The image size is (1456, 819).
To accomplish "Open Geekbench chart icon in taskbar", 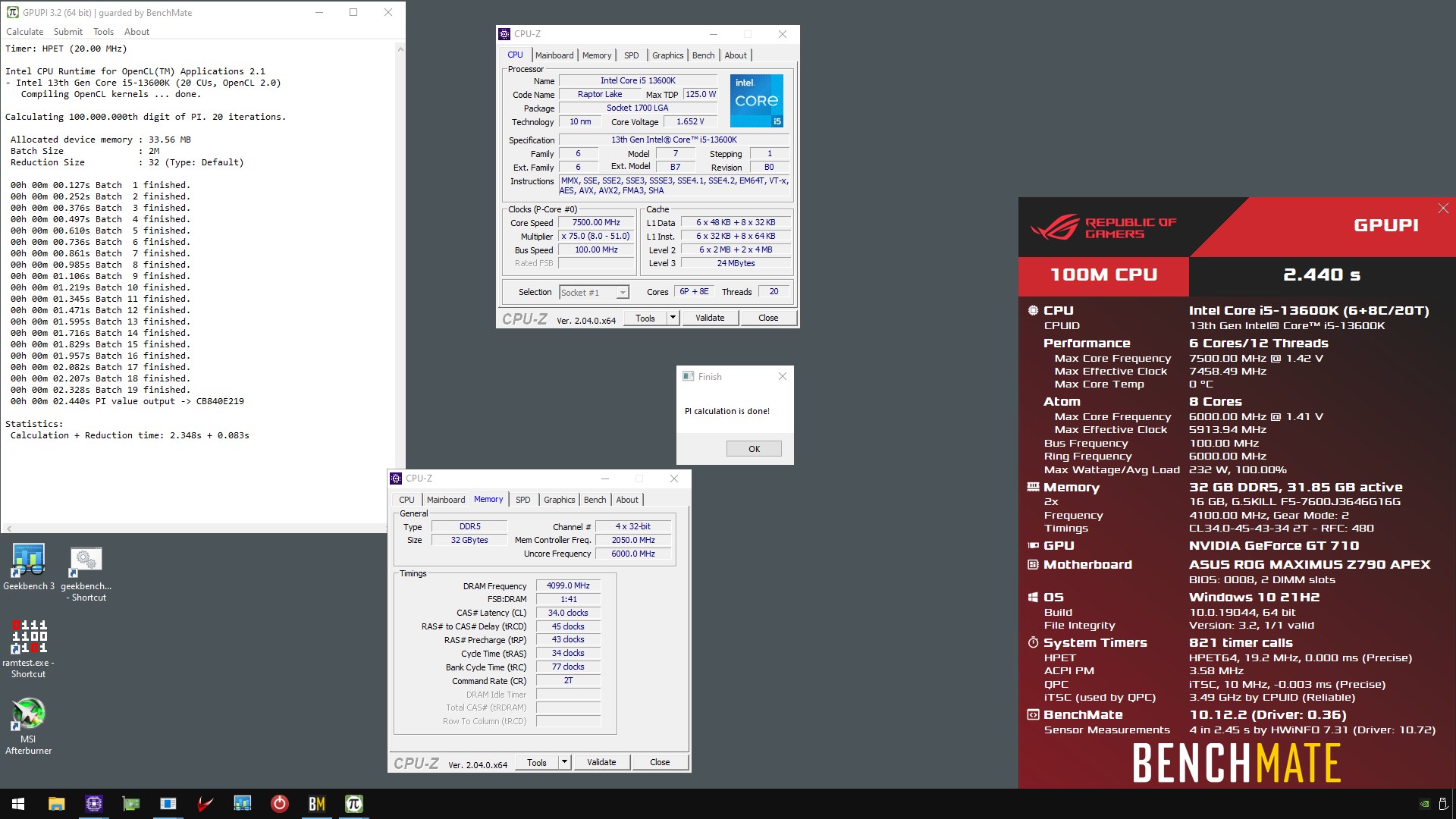I will click(x=242, y=804).
